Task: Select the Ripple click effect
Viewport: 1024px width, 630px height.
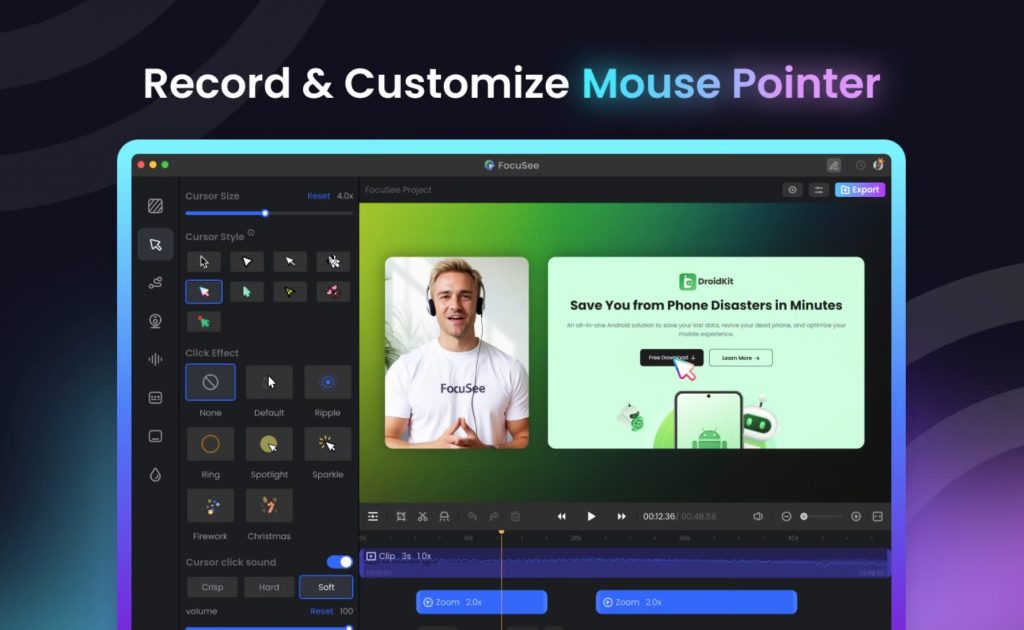Action: 327,382
